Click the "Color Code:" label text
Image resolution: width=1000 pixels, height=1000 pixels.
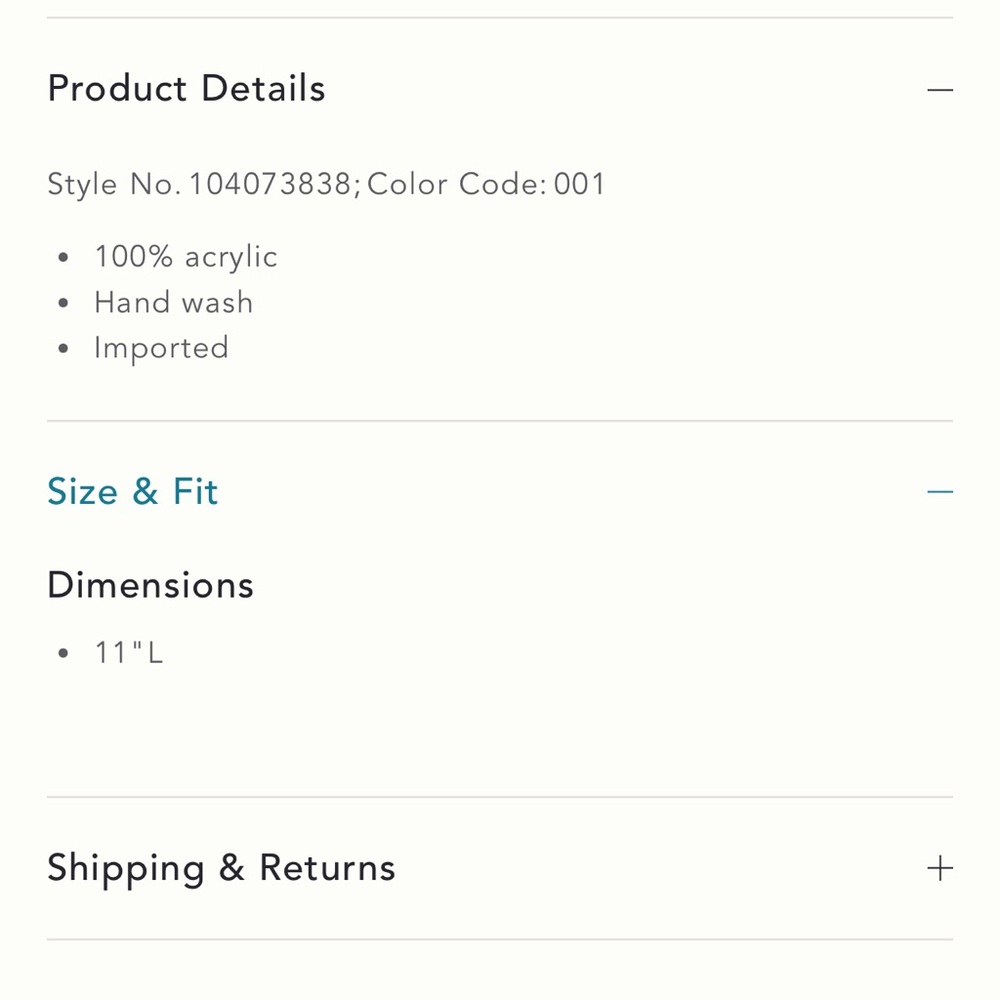click(457, 184)
